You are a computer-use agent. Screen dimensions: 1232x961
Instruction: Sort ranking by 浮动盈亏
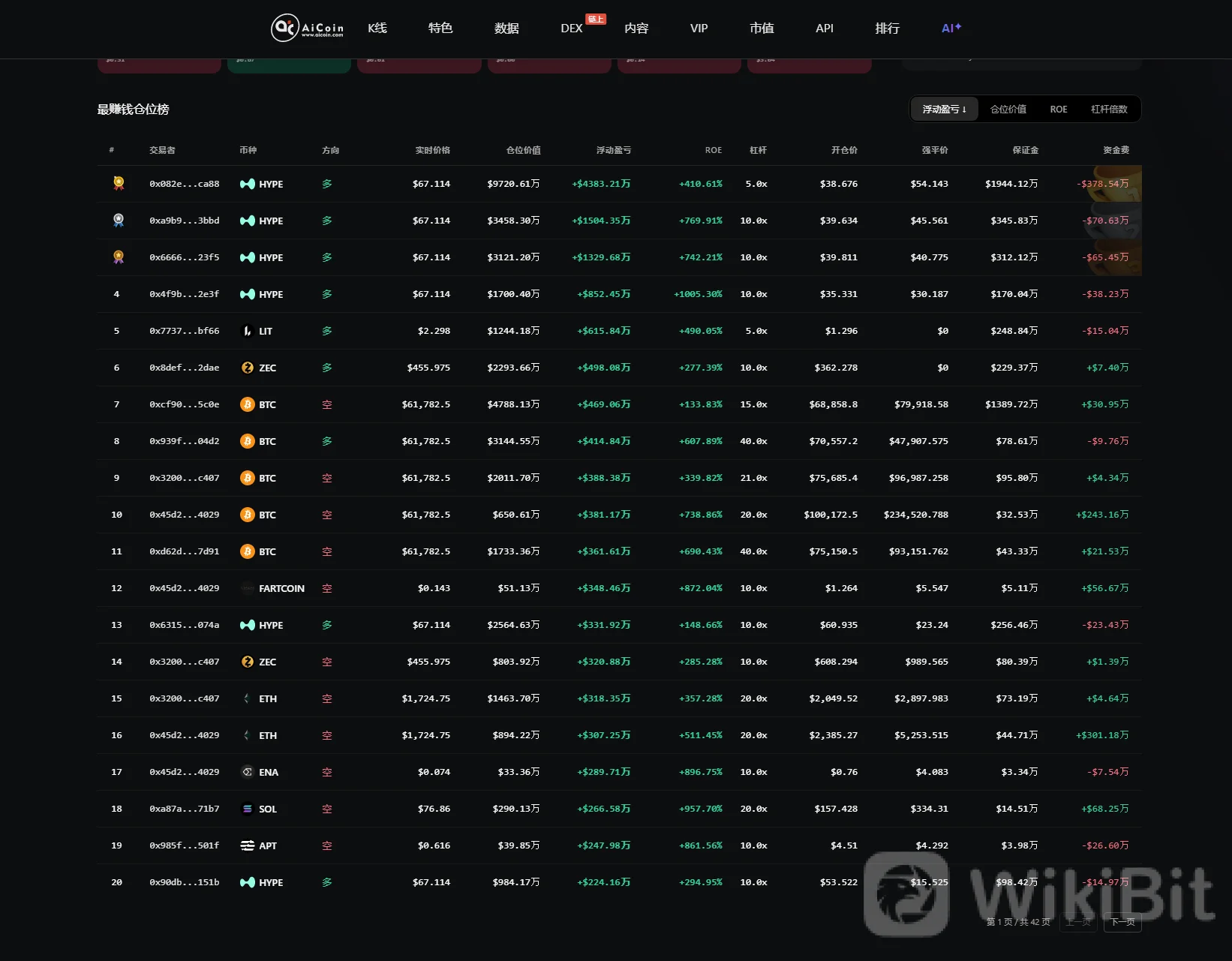point(945,110)
